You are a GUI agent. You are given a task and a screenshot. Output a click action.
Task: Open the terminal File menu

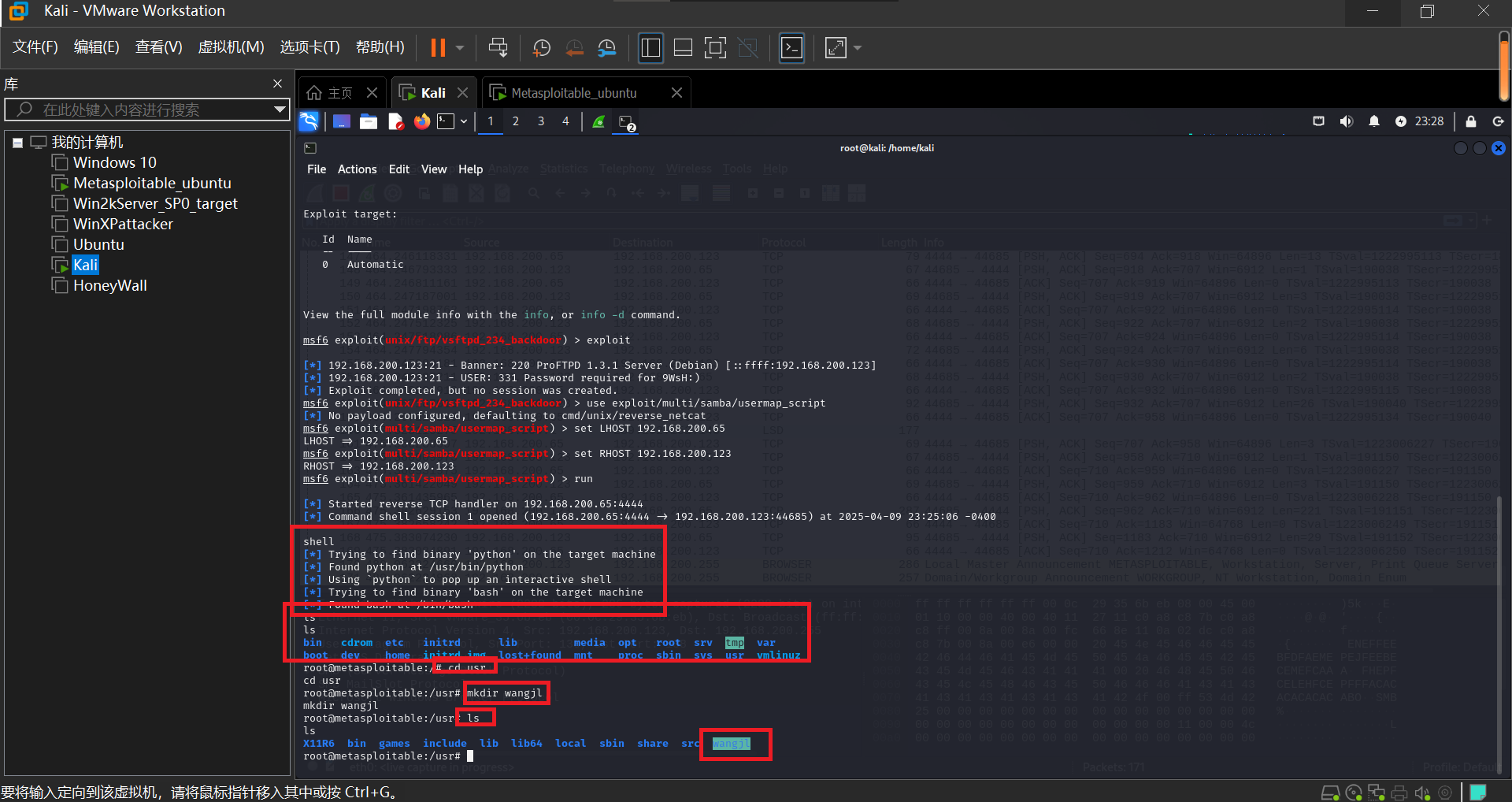click(317, 169)
